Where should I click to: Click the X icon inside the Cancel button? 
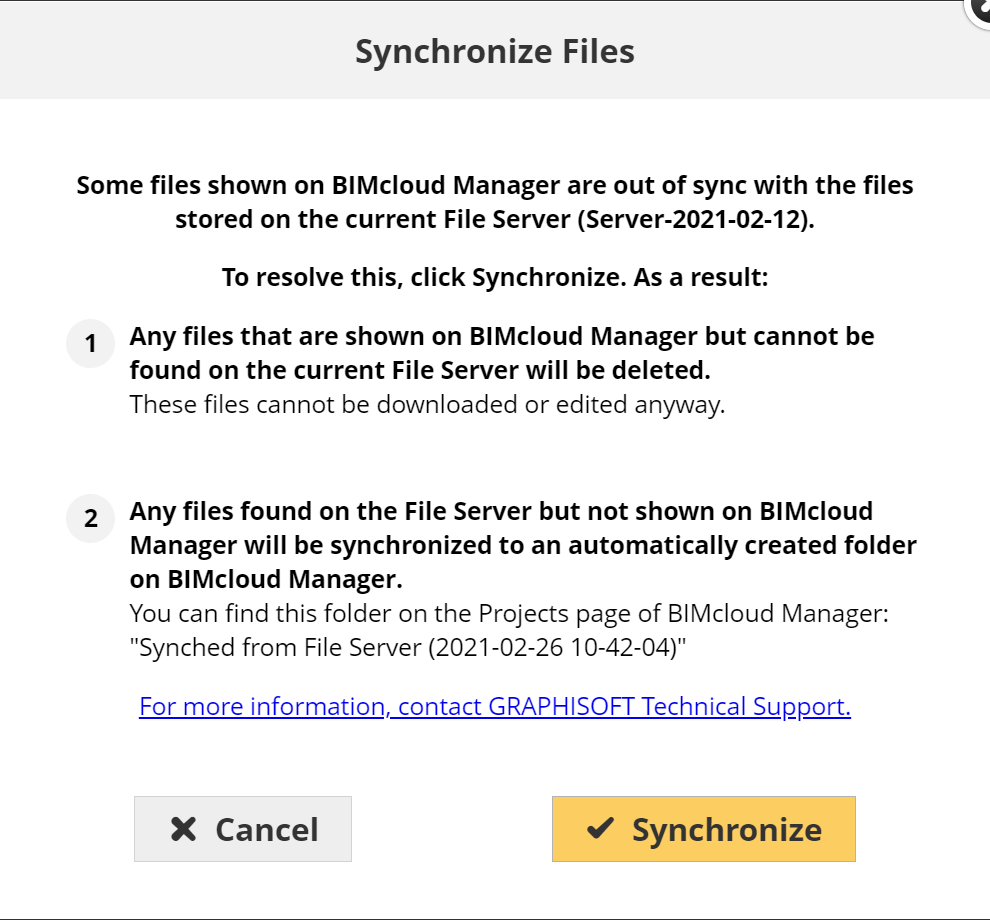pyautogui.click(x=182, y=828)
